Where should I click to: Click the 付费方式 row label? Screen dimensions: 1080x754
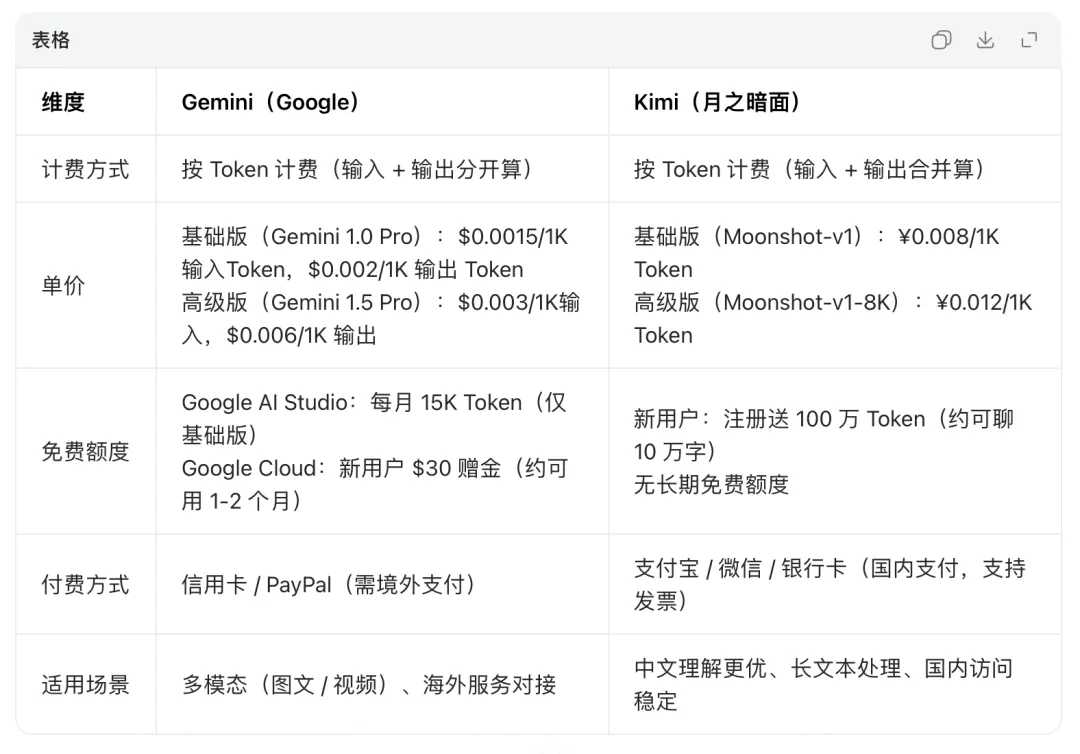[x=85, y=584]
